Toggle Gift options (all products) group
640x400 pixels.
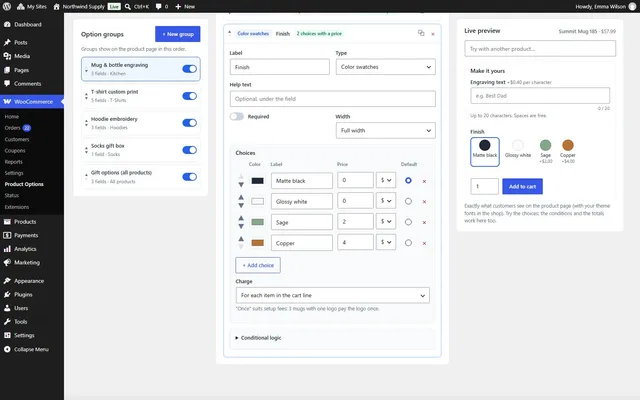(189, 177)
